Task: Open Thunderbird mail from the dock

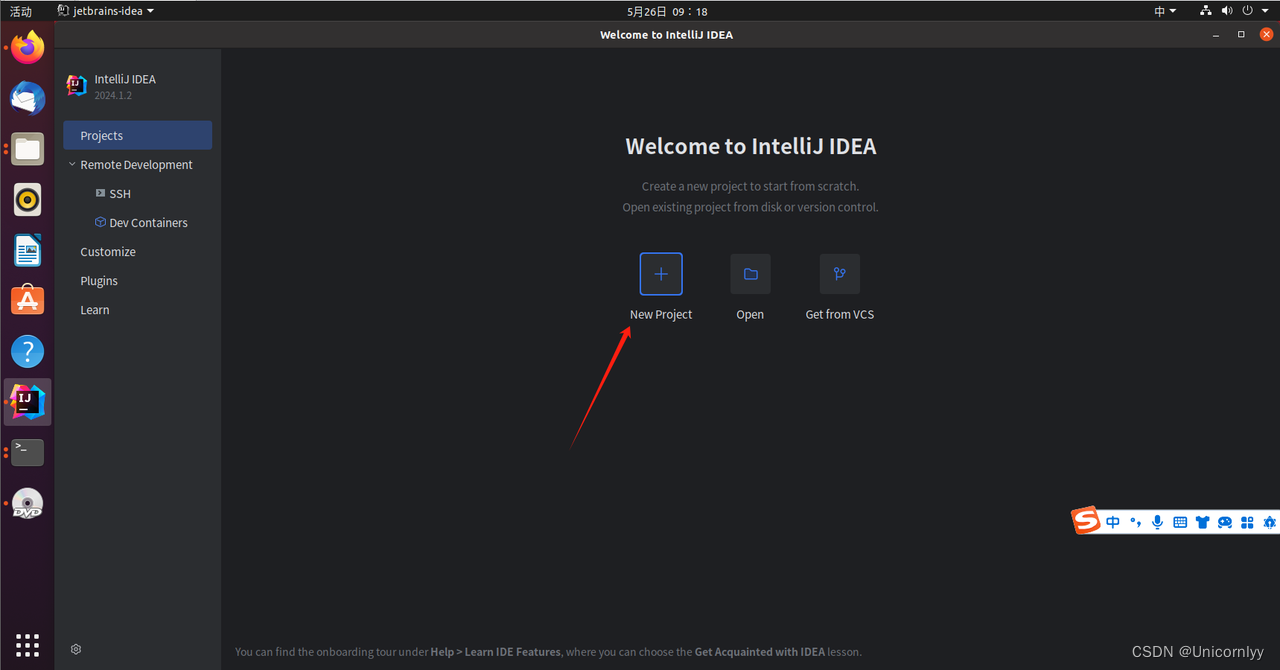Action: [x=28, y=98]
